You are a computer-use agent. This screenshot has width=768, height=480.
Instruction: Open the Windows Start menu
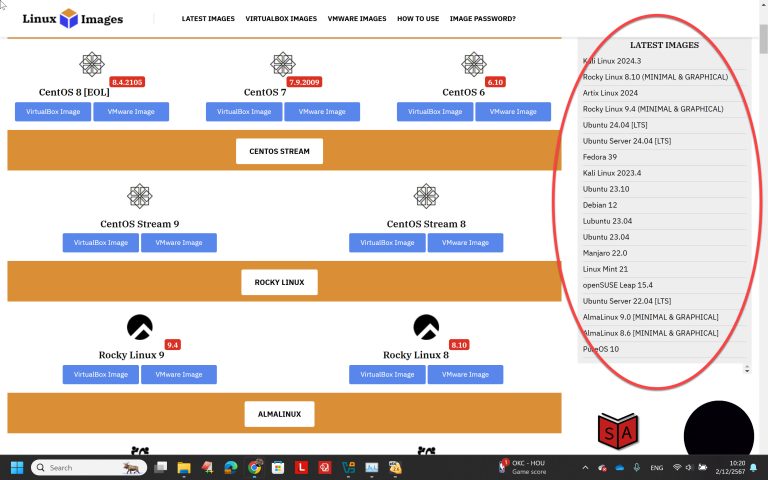coord(17,468)
